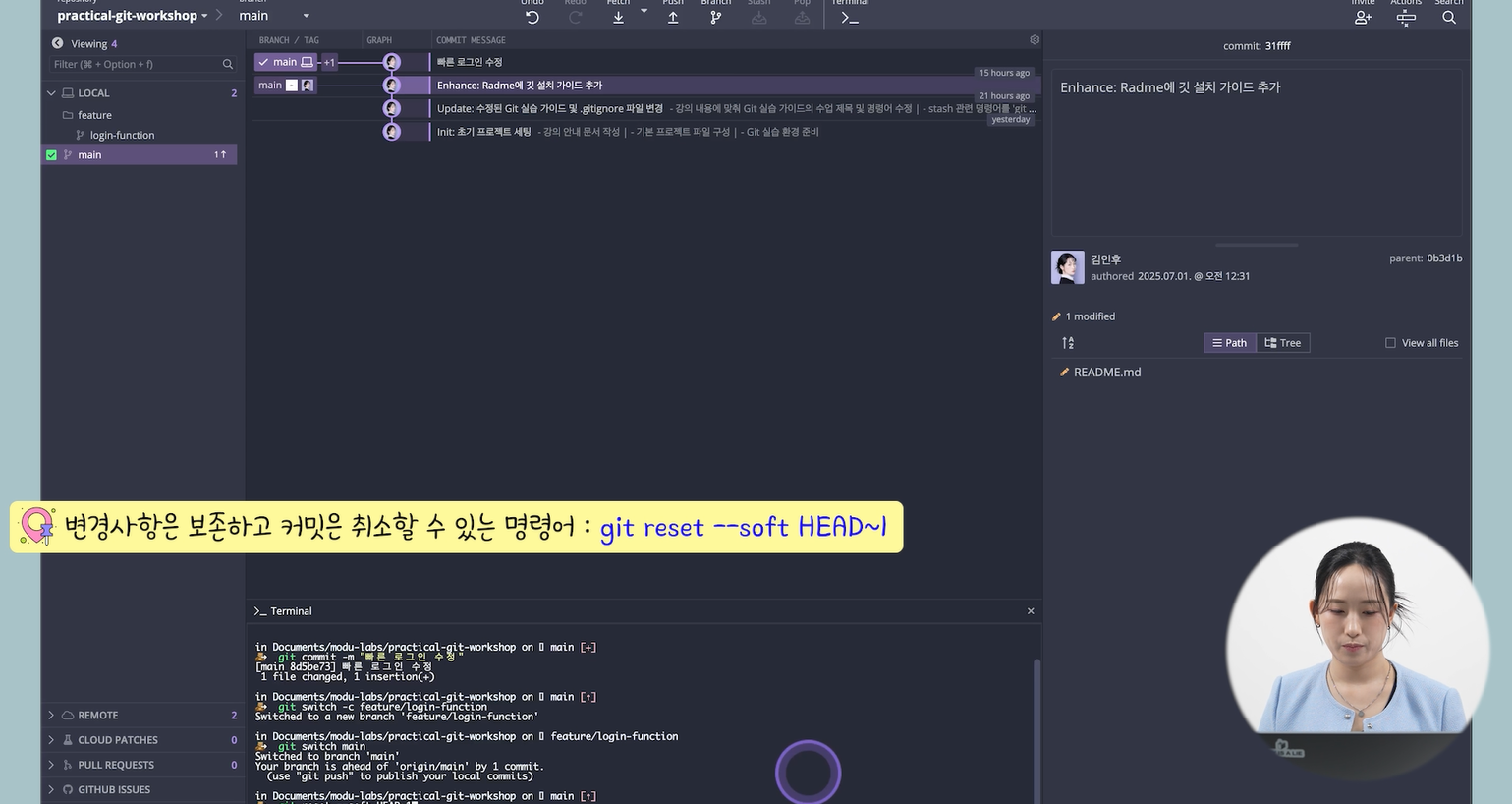The height and width of the screenshot is (804, 1512).
Task: Click the Undo icon in toolbar
Action: click(532, 17)
